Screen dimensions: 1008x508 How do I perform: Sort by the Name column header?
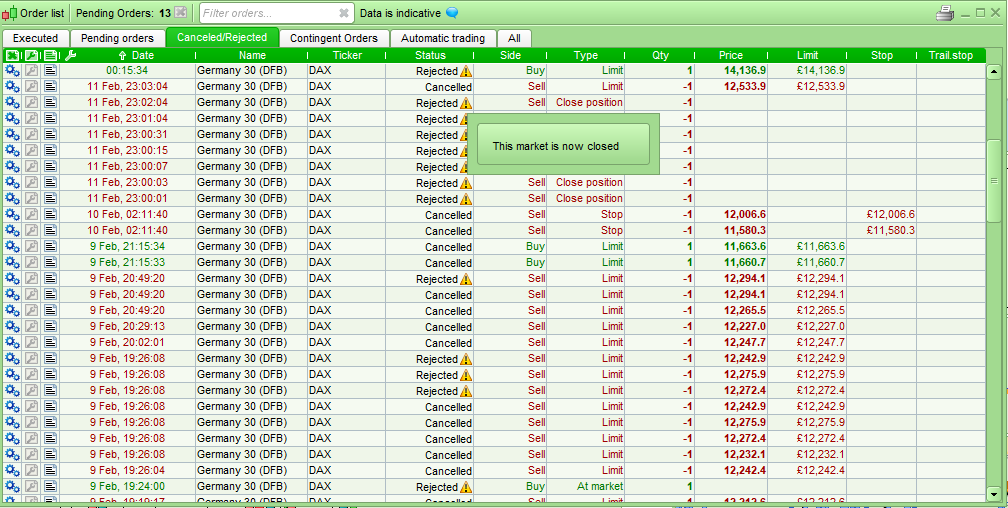[252, 55]
